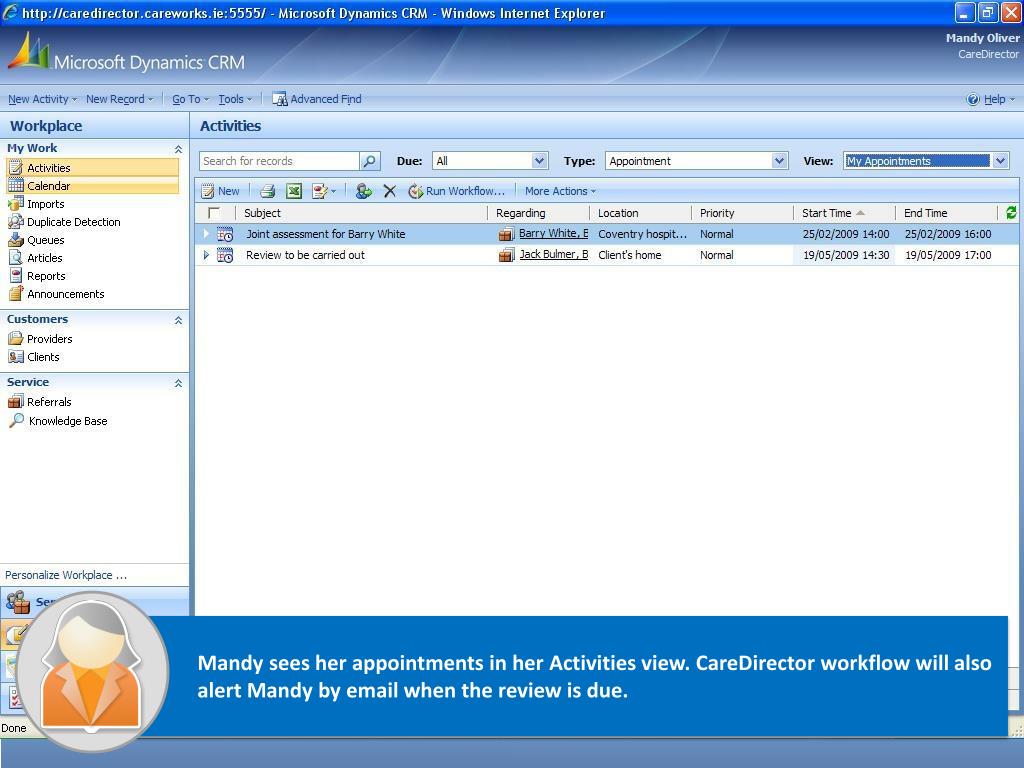
Task: Click the Queues icon in the sidebar
Action: (x=16, y=240)
